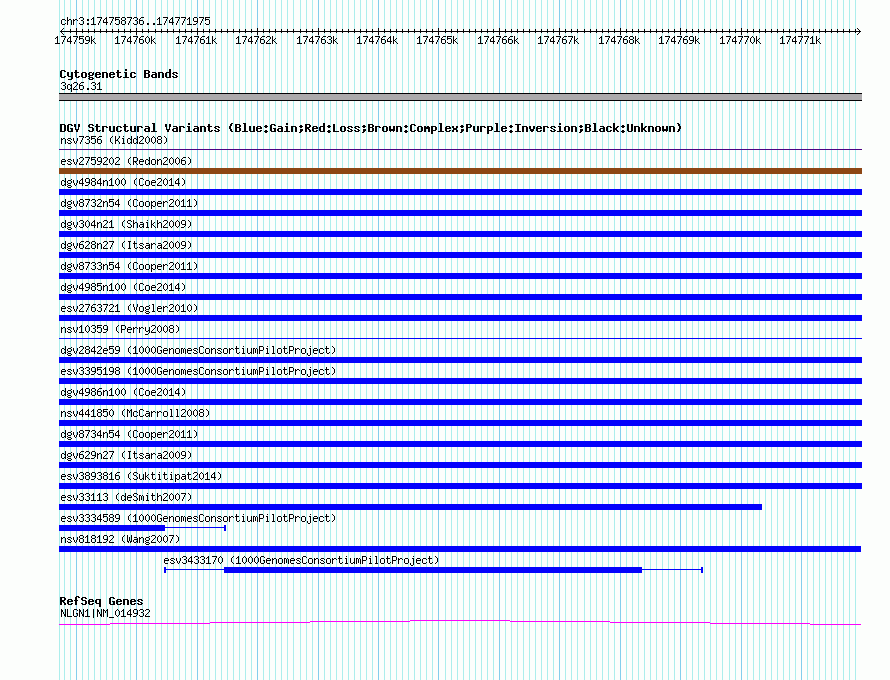
Task: Click the short blue esv3334589 bar
Action: pyautogui.click(x=112, y=528)
